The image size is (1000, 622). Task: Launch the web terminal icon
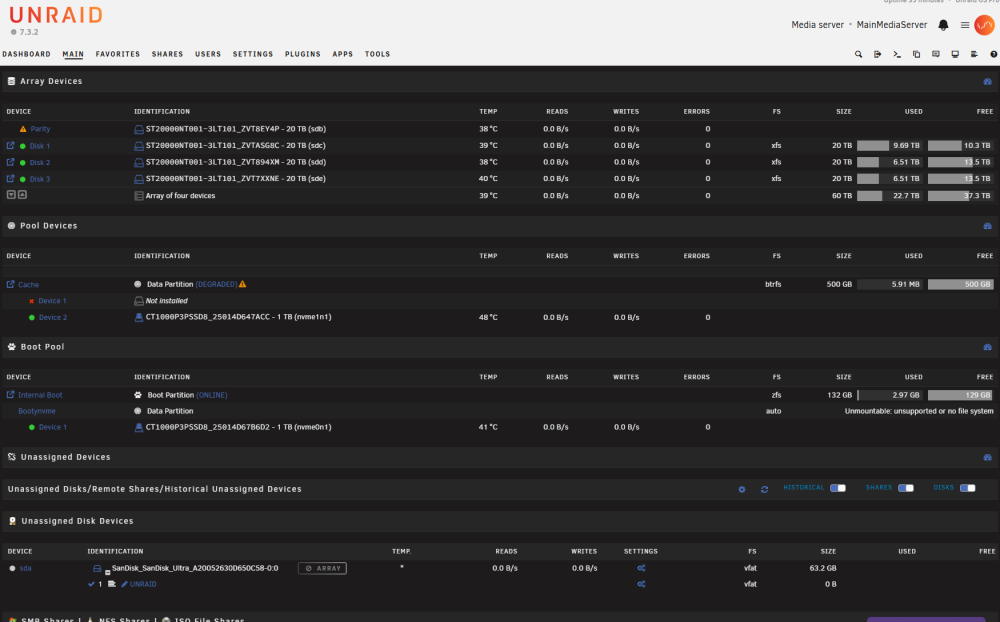click(897, 54)
